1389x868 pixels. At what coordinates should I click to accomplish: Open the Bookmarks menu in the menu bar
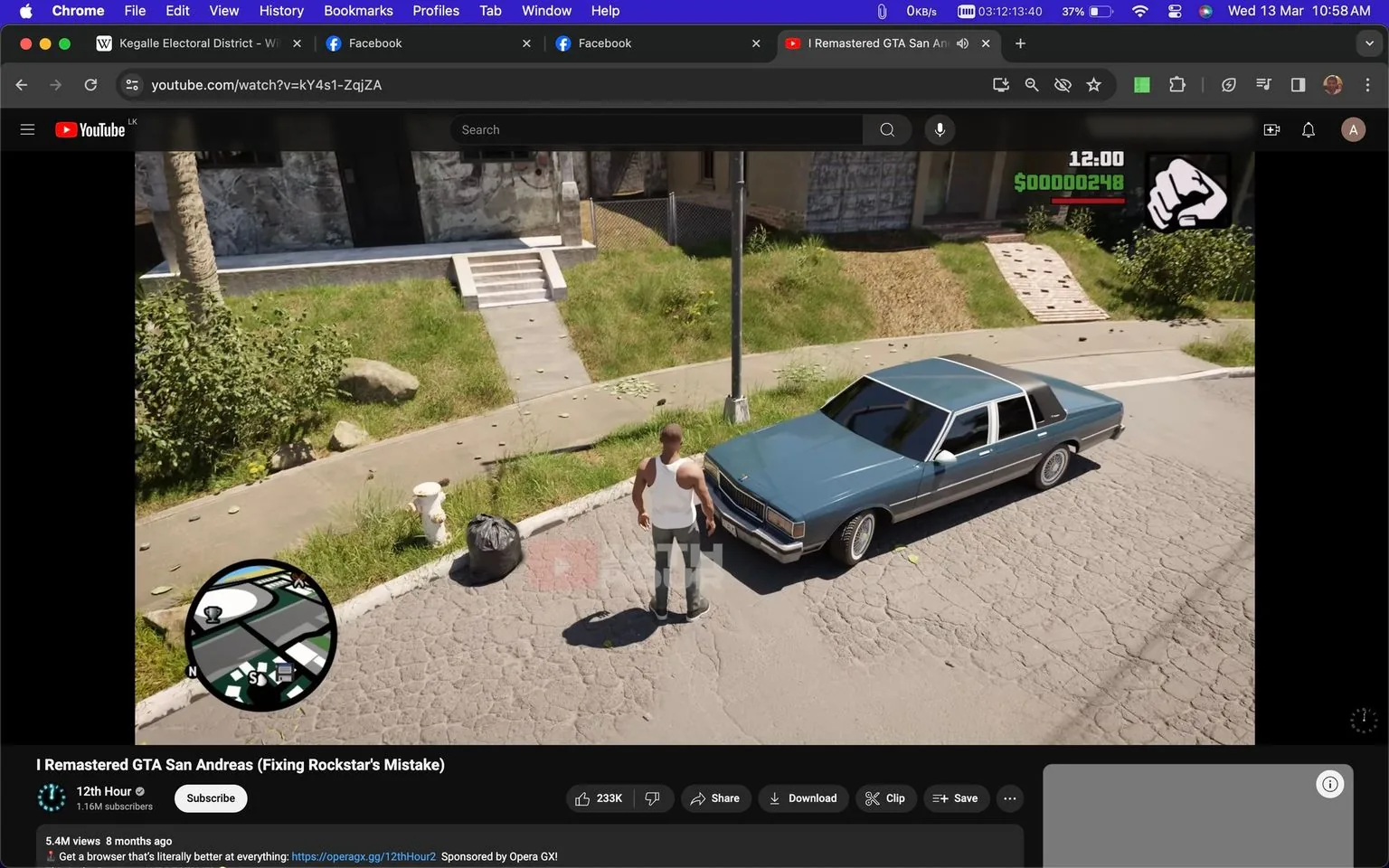(x=357, y=10)
